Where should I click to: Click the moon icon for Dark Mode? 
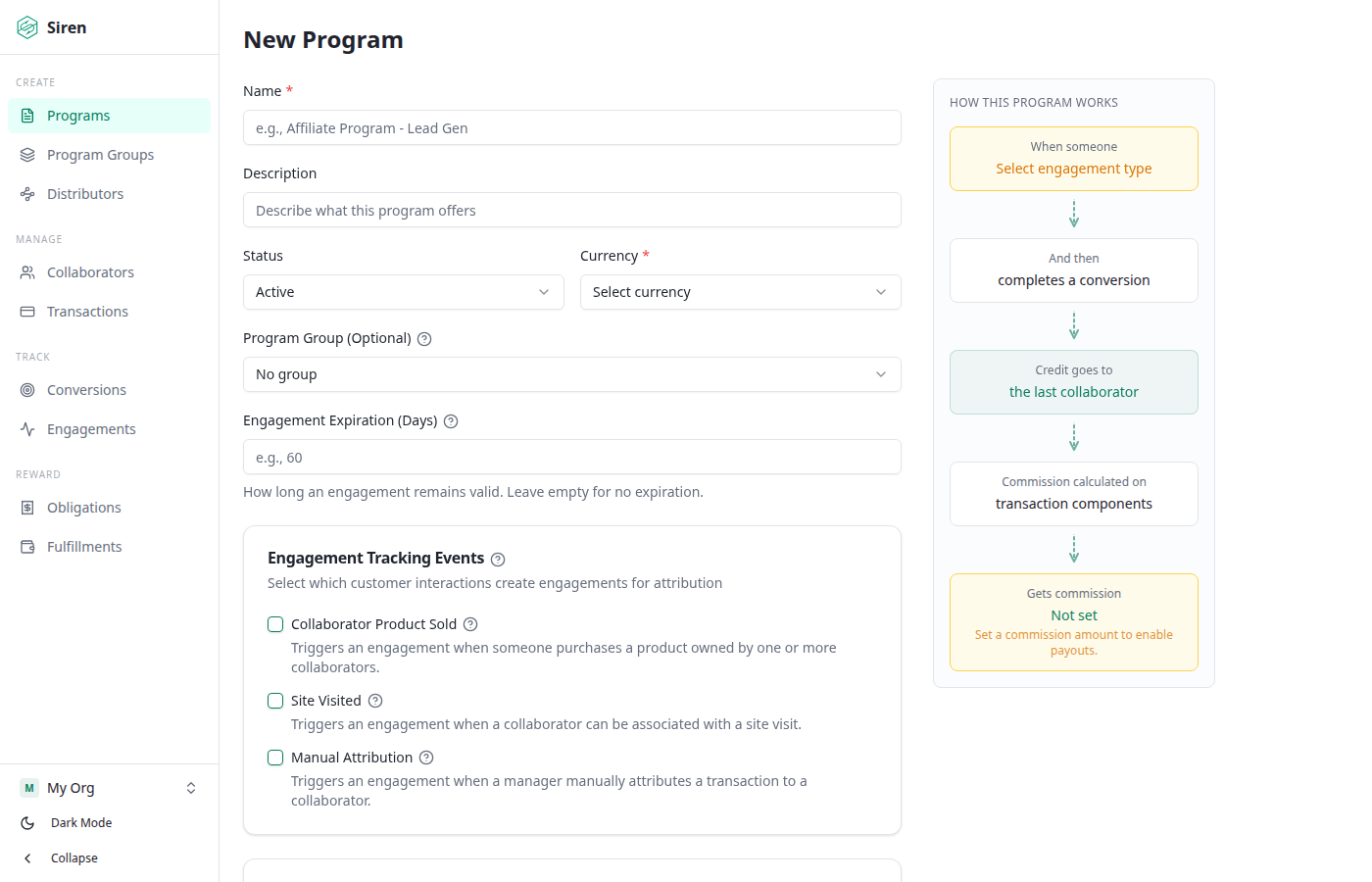tap(27, 823)
